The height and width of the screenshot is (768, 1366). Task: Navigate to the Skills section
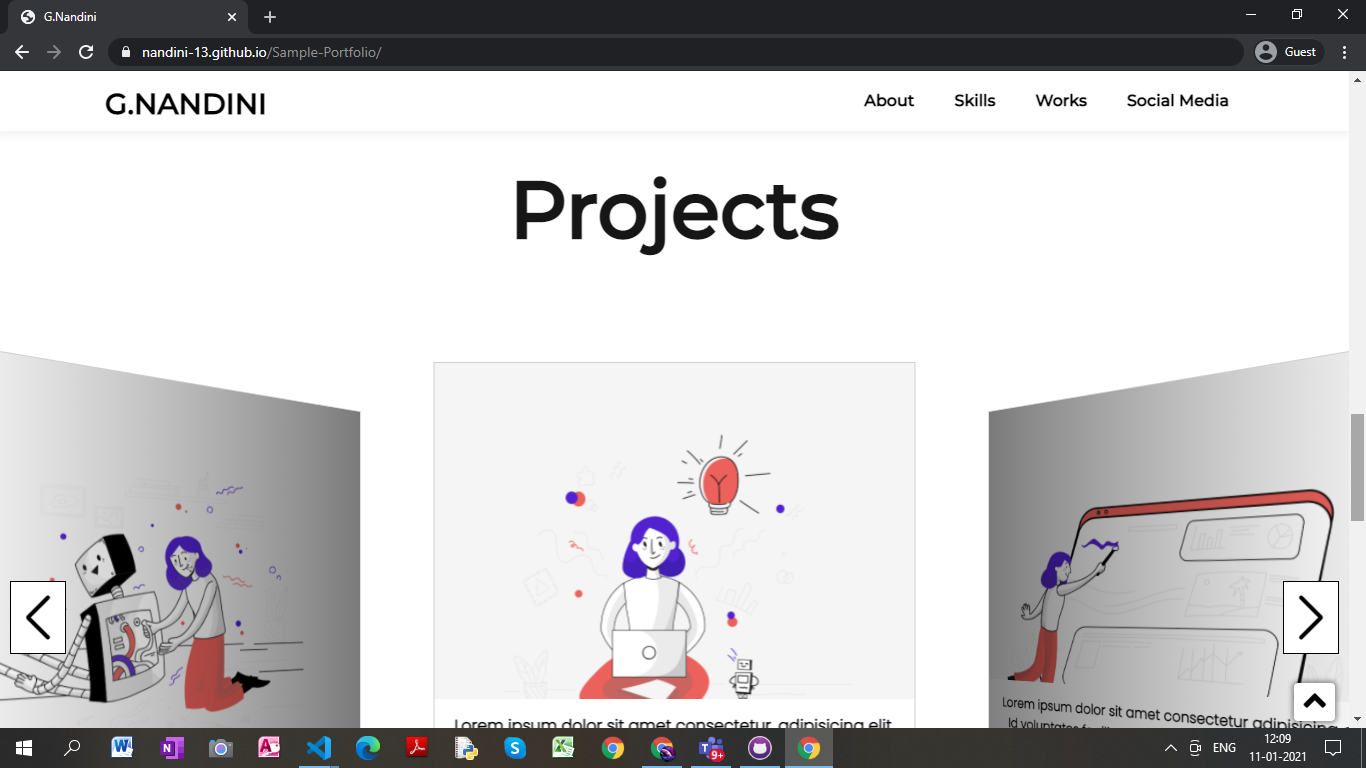click(x=974, y=101)
